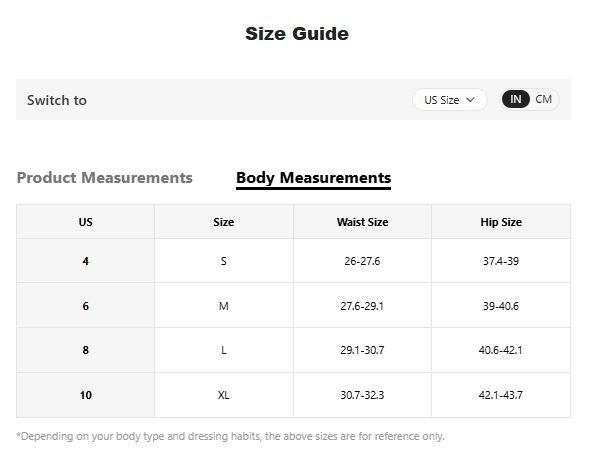The width and height of the screenshot is (589, 449).
Task: Click the Size column header
Action: [224, 222]
